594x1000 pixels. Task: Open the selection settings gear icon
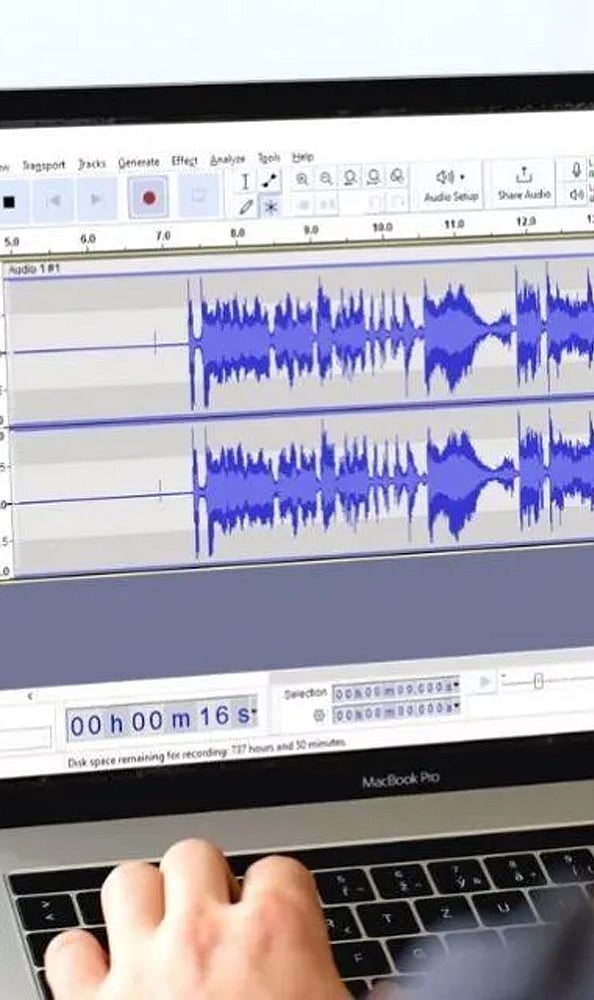click(319, 716)
